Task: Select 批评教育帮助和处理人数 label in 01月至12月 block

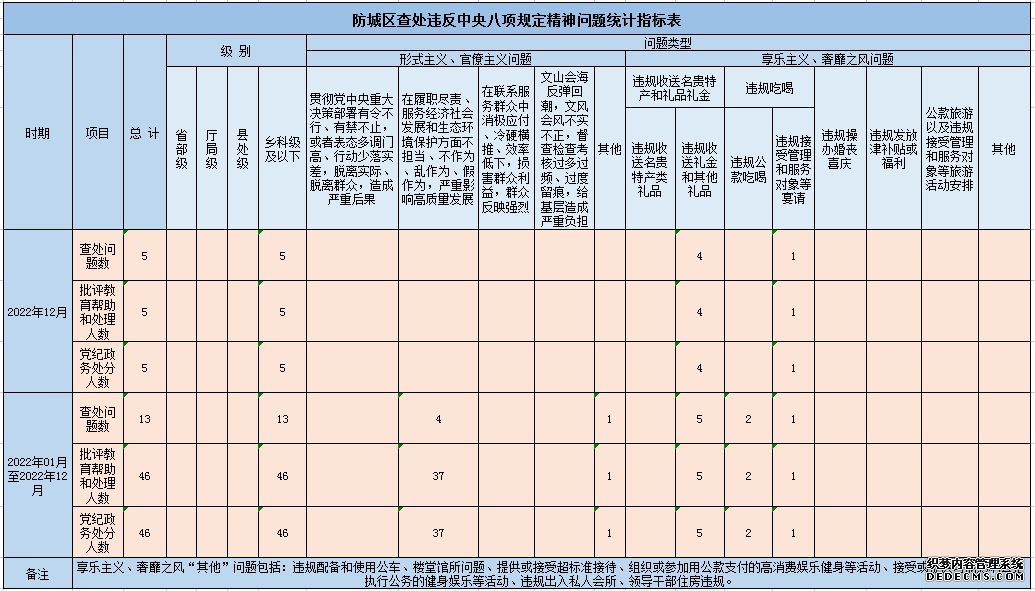Action: click(x=98, y=475)
